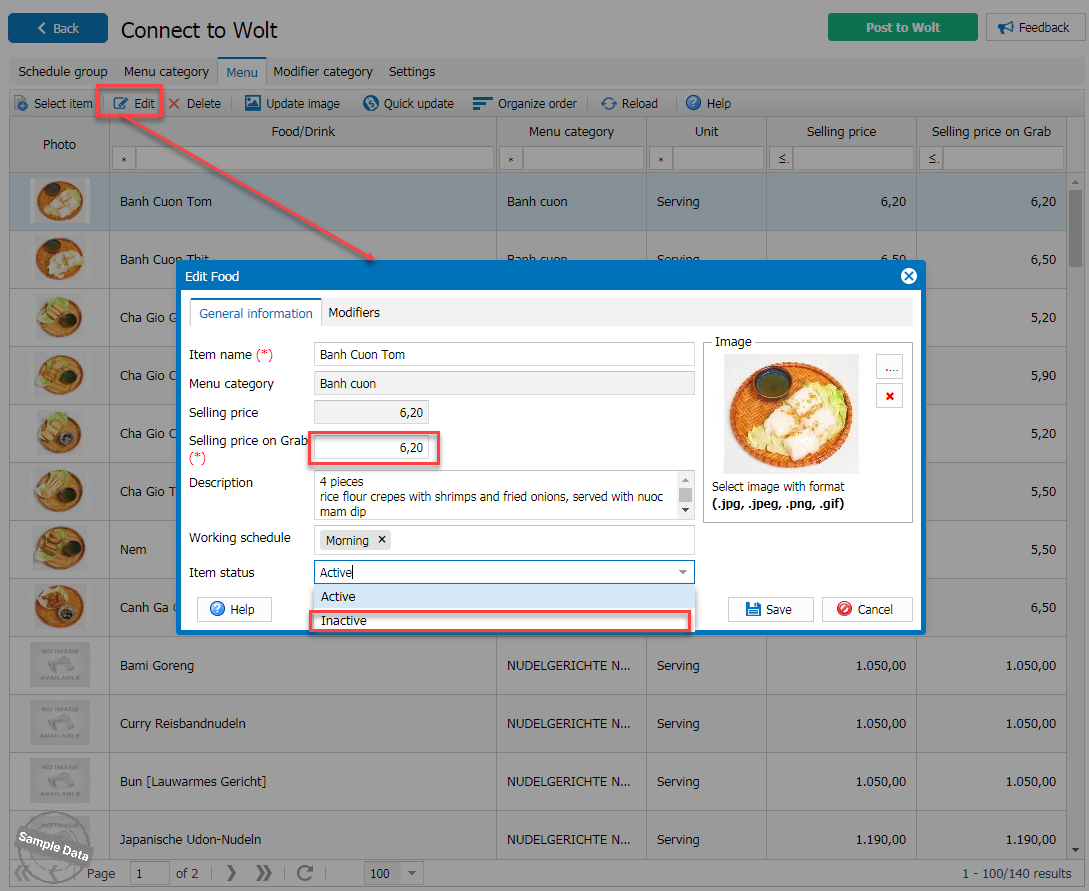Open the Modifier category tab
This screenshot has width=1089, height=891.
pos(323,72)
